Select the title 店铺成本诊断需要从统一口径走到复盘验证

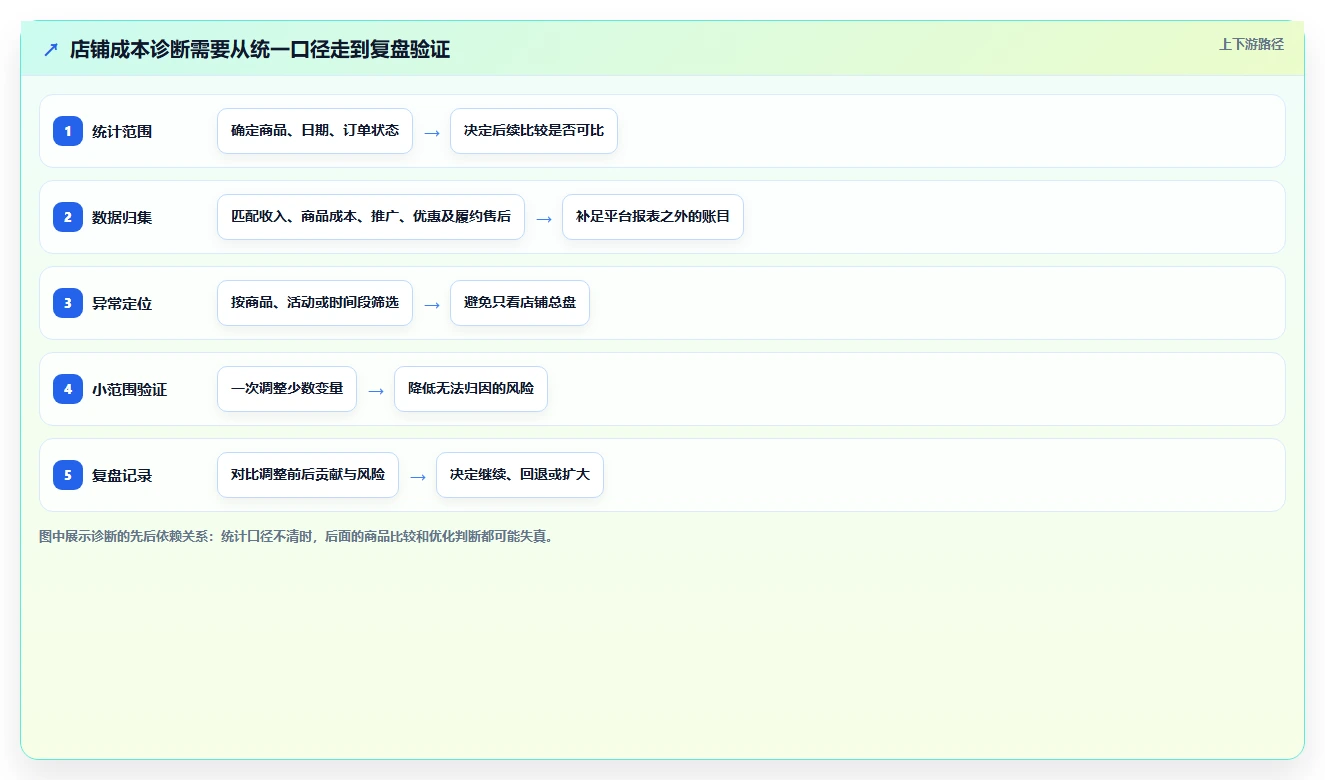click(260, 50)
